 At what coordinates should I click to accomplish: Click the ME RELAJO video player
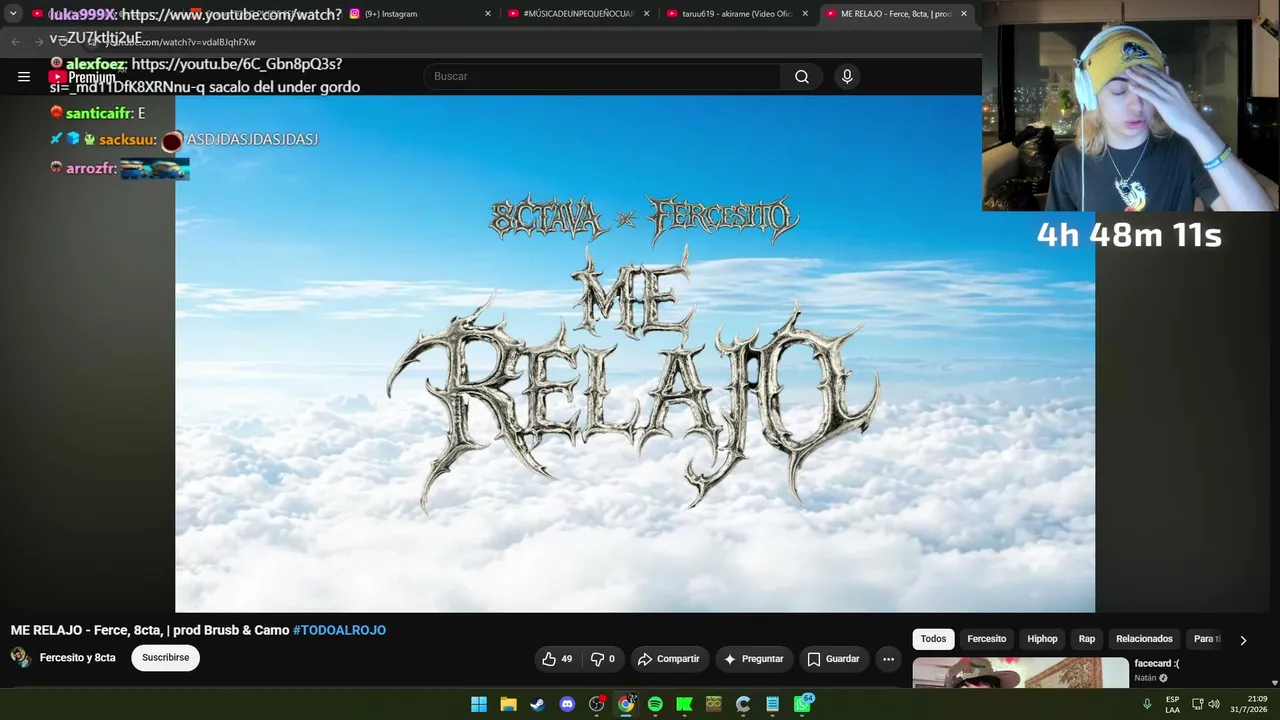pyautogui.click(x=635, y=354)
